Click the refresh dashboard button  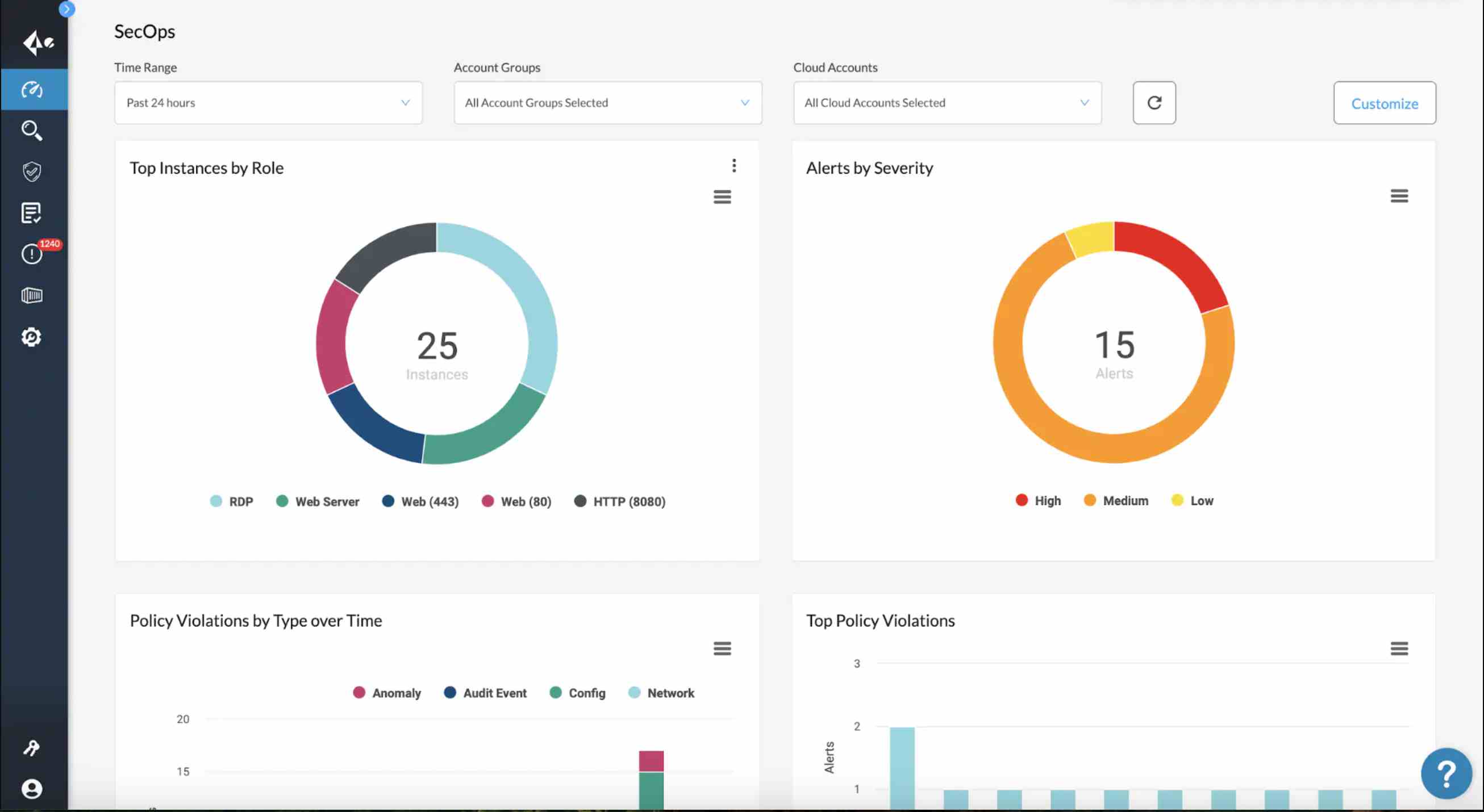pos(1154,103)
